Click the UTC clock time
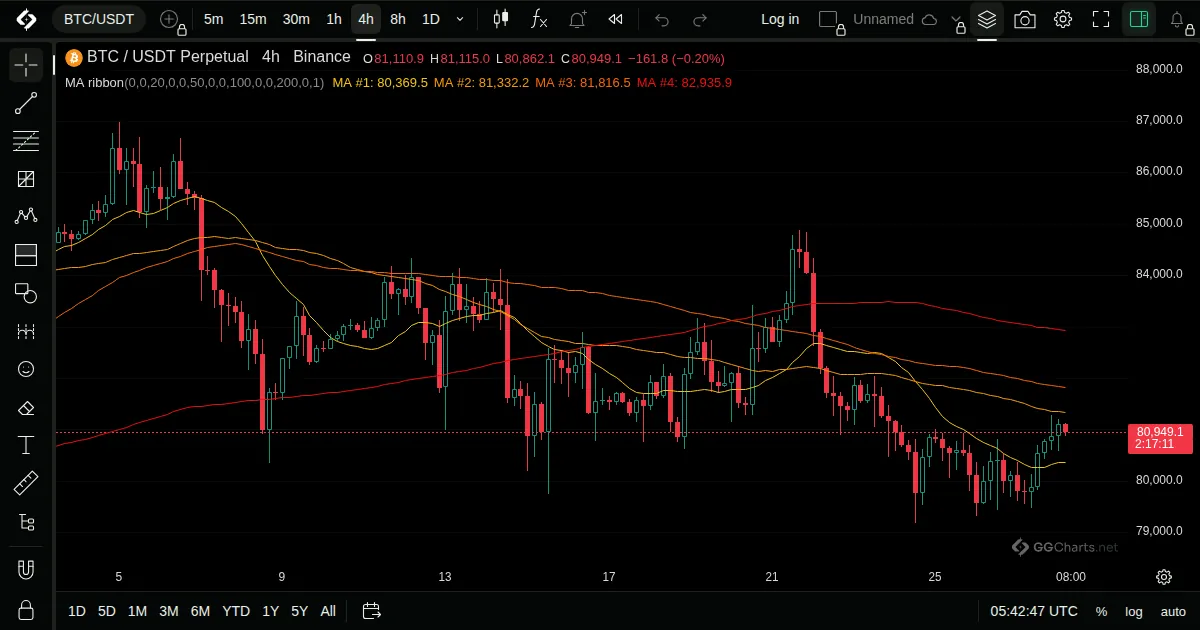 (x=1034, y=611)
